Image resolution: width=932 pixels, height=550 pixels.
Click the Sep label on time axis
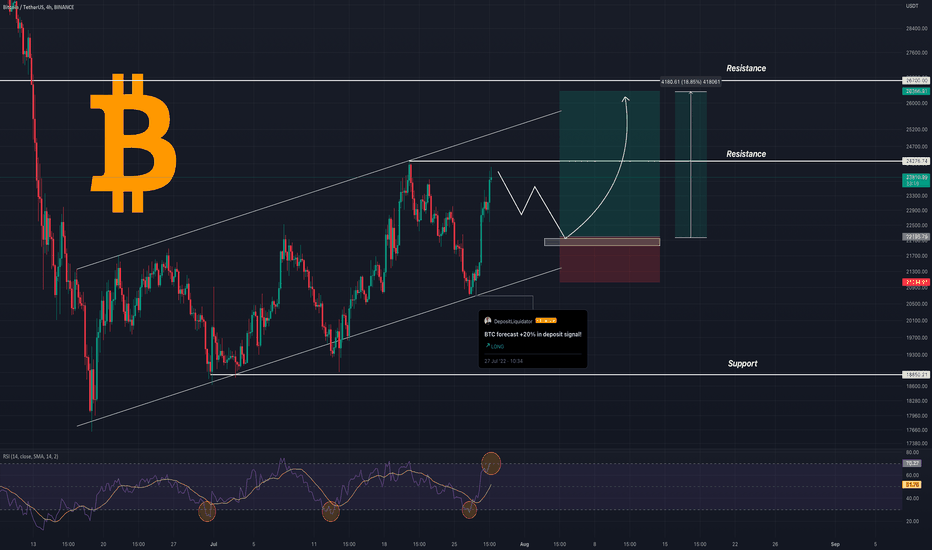pyautogui.click(x=835, y=544)
